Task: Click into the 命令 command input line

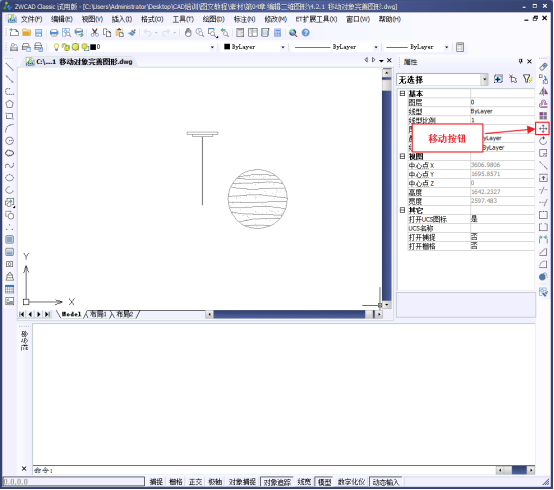Action: 265,470
